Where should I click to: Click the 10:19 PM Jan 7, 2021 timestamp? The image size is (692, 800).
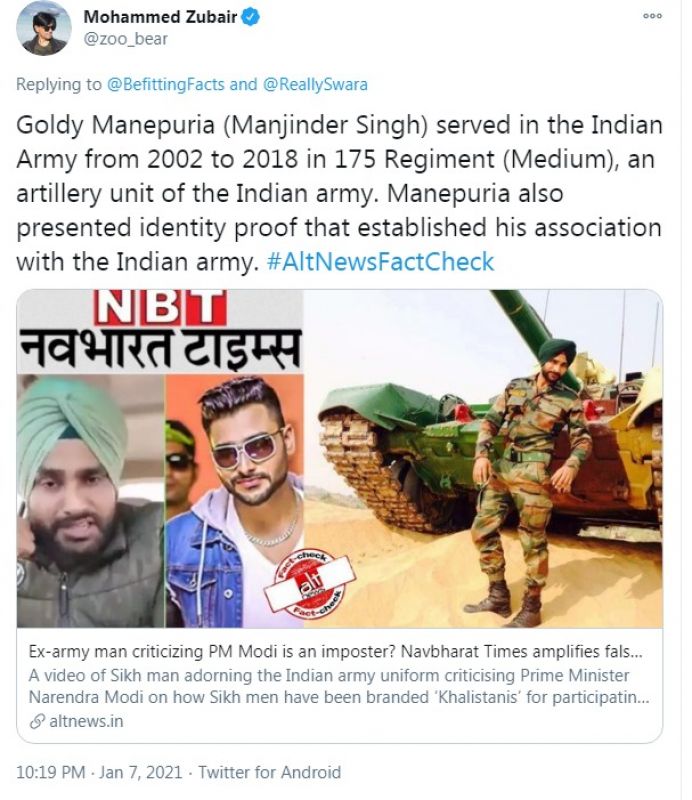point(99,772)
